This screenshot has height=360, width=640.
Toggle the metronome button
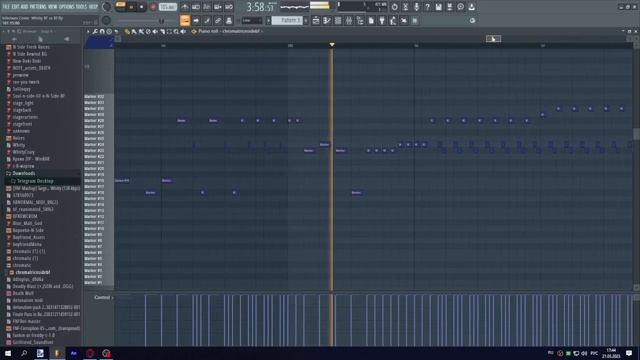point(185,7)
